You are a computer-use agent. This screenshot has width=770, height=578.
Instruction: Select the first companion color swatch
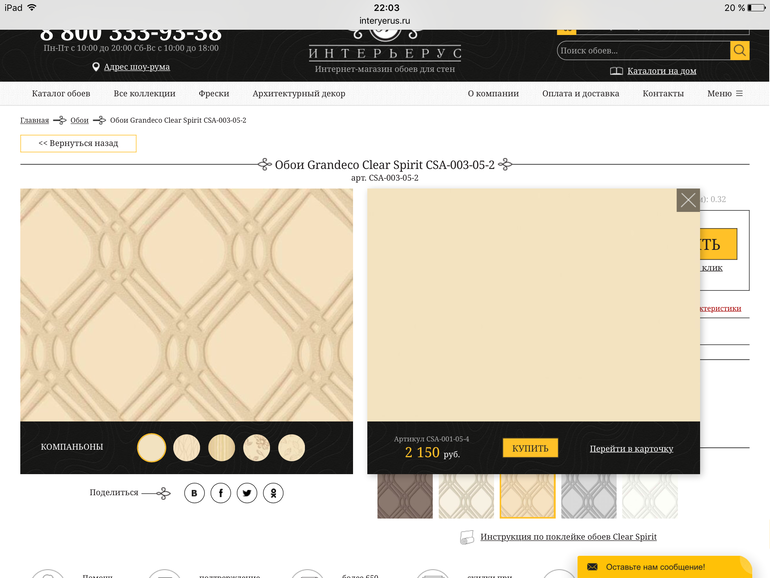tap(151, 447)
